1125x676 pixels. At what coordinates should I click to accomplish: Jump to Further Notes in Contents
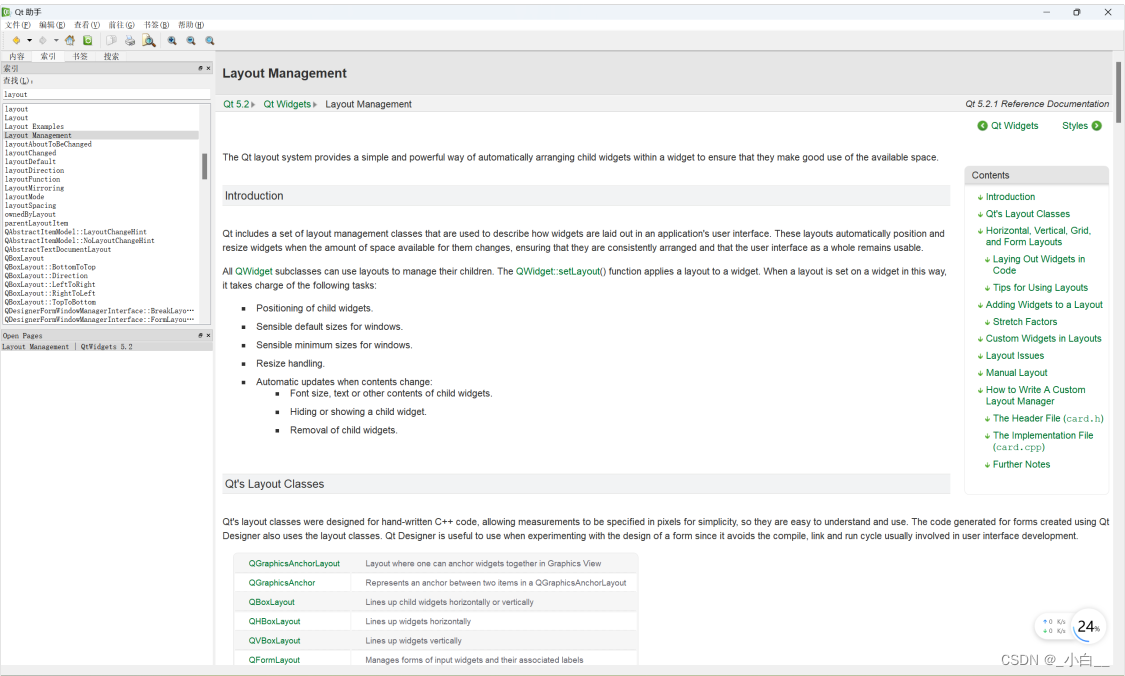click(1021, 464)
